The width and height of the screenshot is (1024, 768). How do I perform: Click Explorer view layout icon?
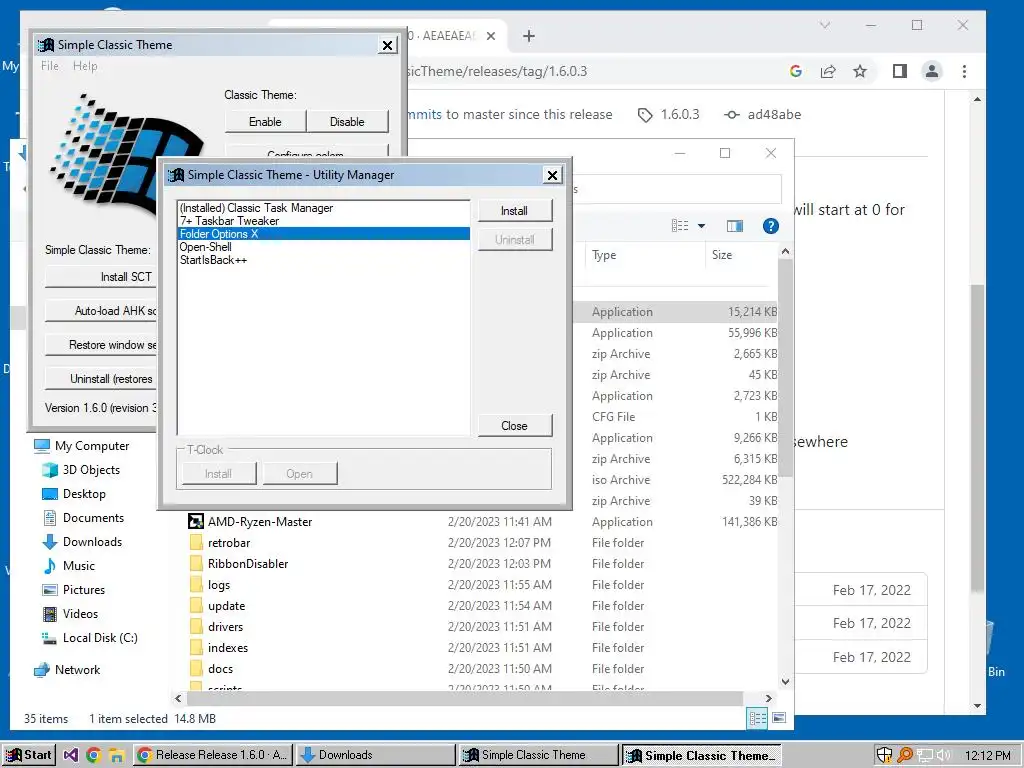pyautogui.click(x=680, y=226)
